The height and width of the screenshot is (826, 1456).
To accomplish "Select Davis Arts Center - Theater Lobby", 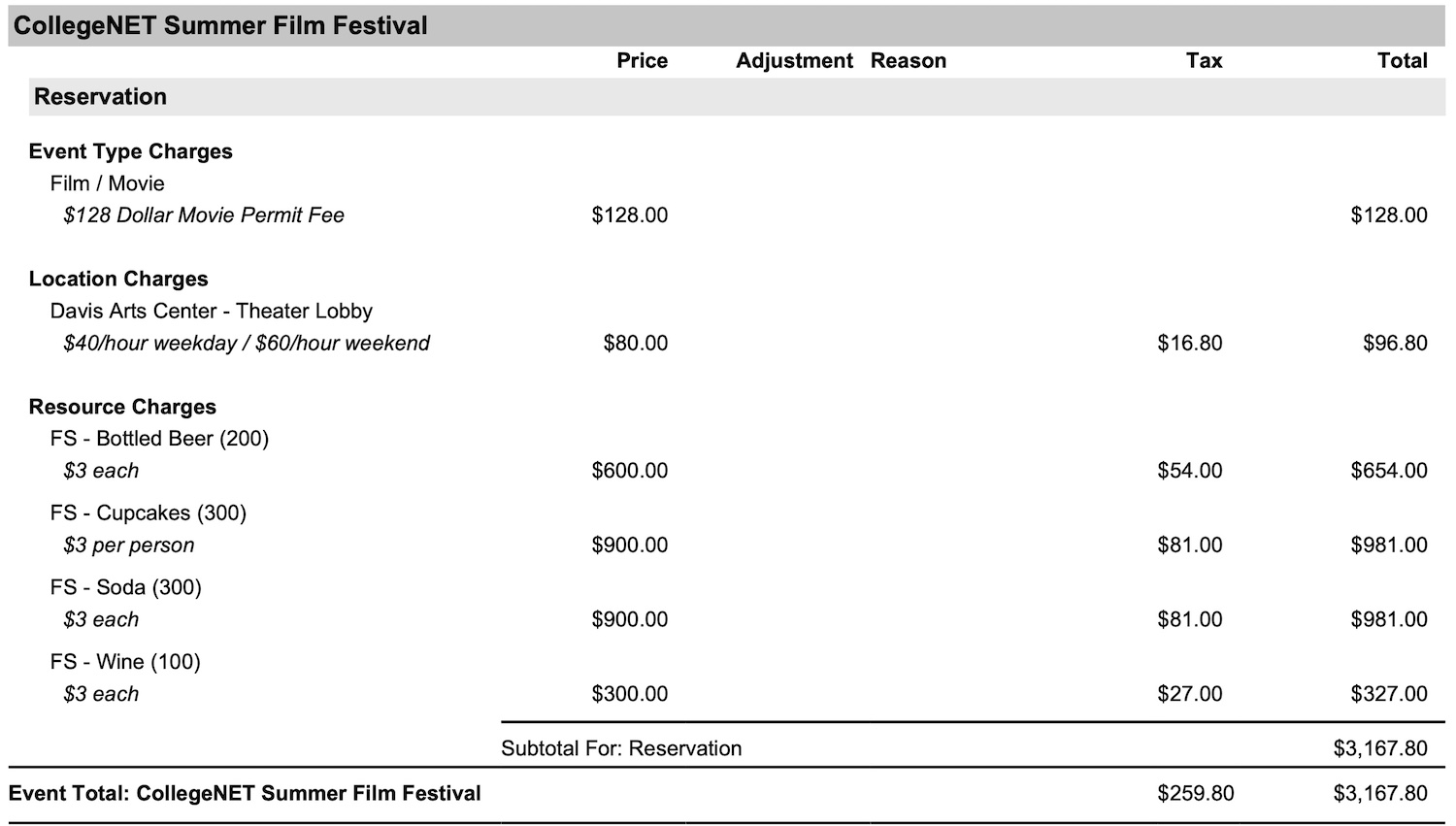I will pyautogui.click(x=211, y=312).
